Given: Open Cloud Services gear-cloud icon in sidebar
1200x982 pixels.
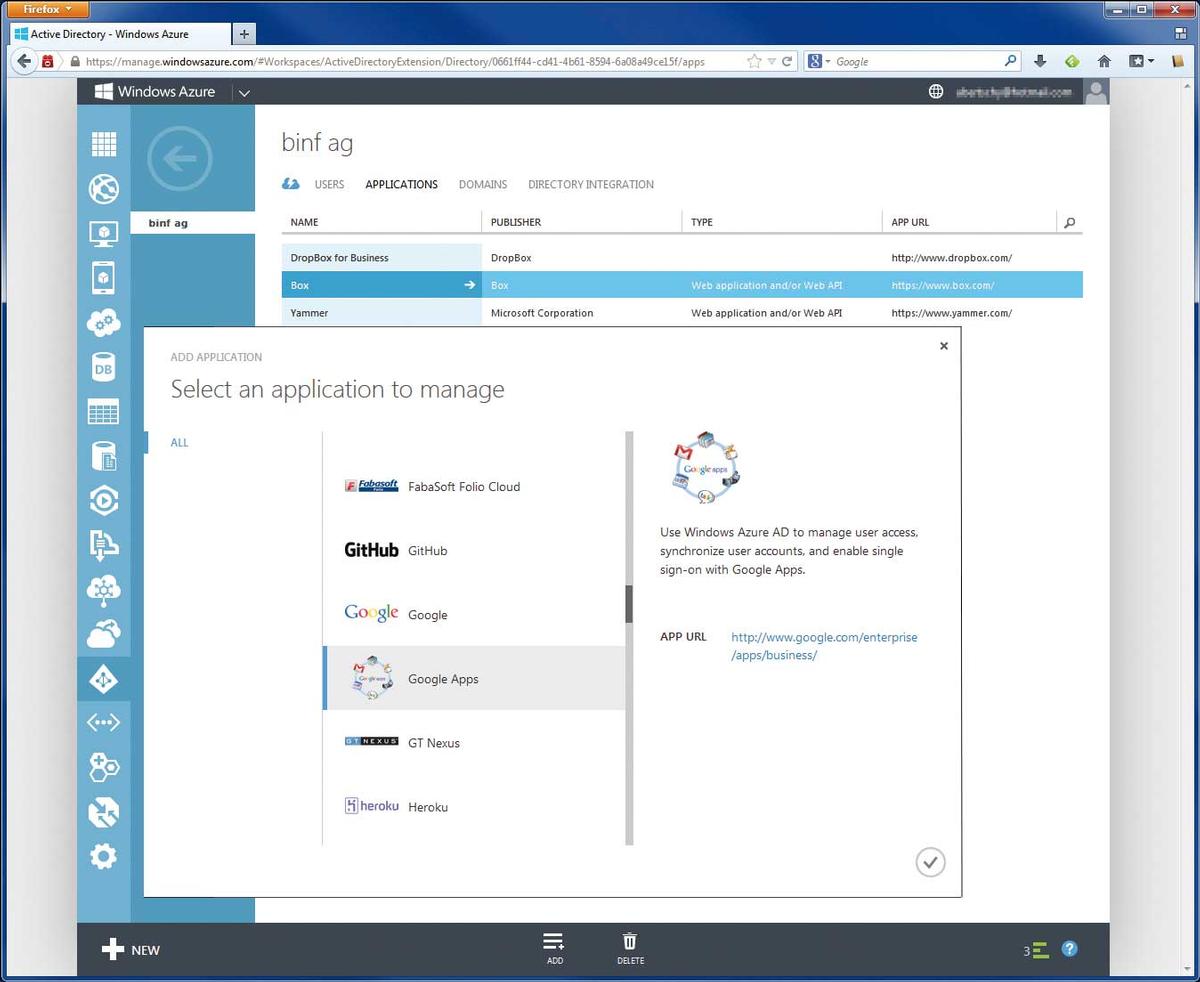Looking at the screenshot, I should [104, 322].
